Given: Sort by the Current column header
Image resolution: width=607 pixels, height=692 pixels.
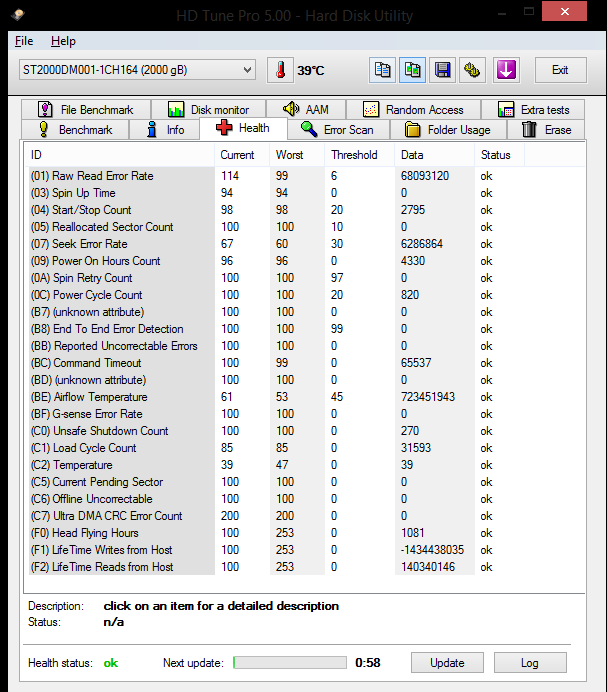Looking at the screenshot, I should (242, 155).
